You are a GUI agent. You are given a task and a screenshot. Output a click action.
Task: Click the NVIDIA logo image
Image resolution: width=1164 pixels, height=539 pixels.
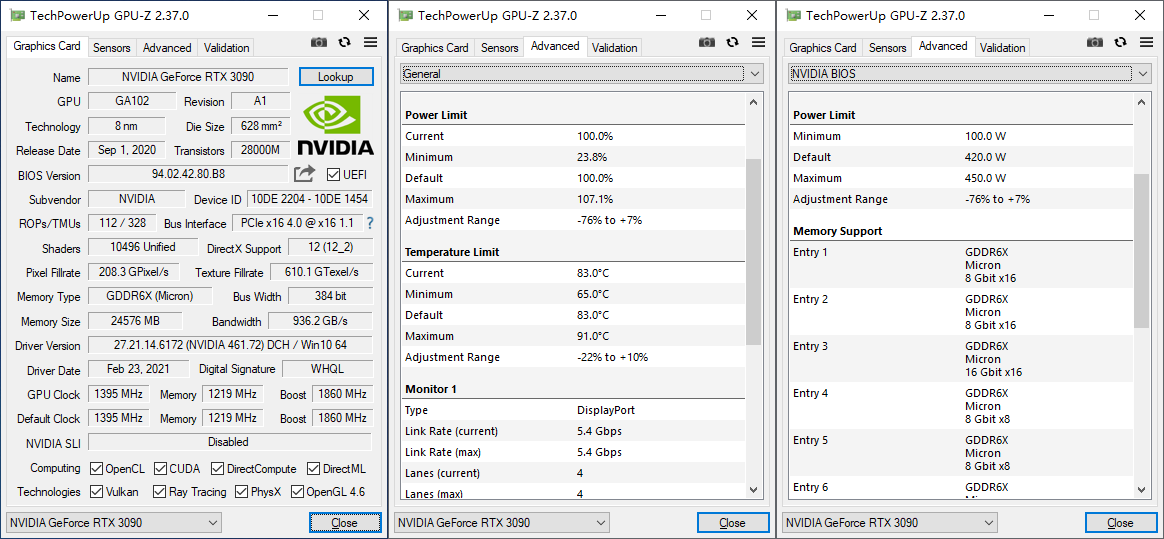coord(335,126)
